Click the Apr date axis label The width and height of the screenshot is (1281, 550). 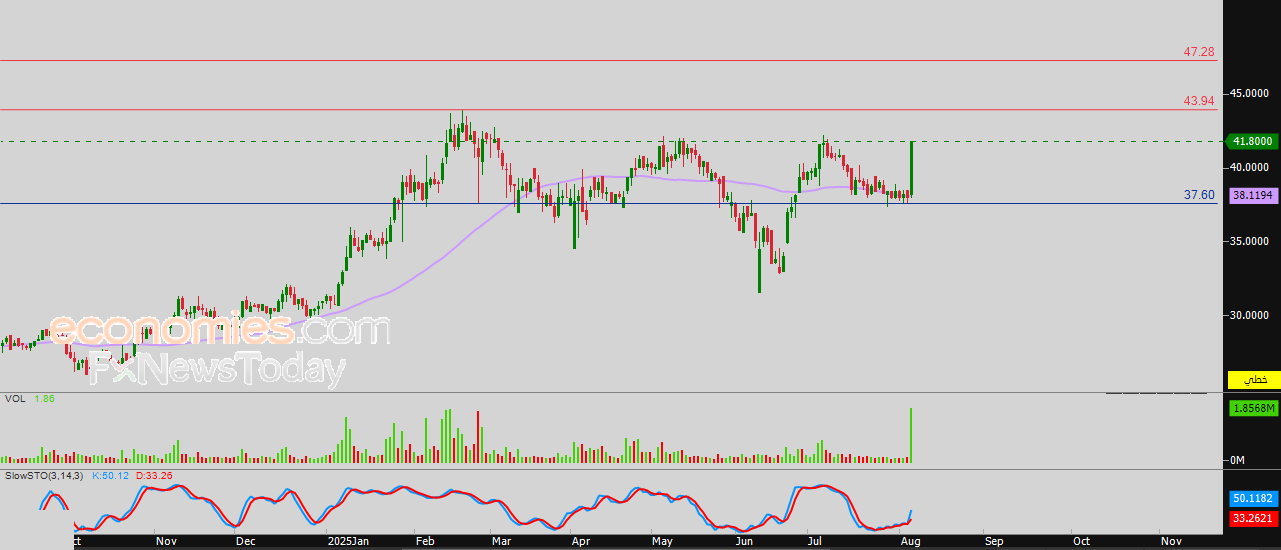[581, 541]
